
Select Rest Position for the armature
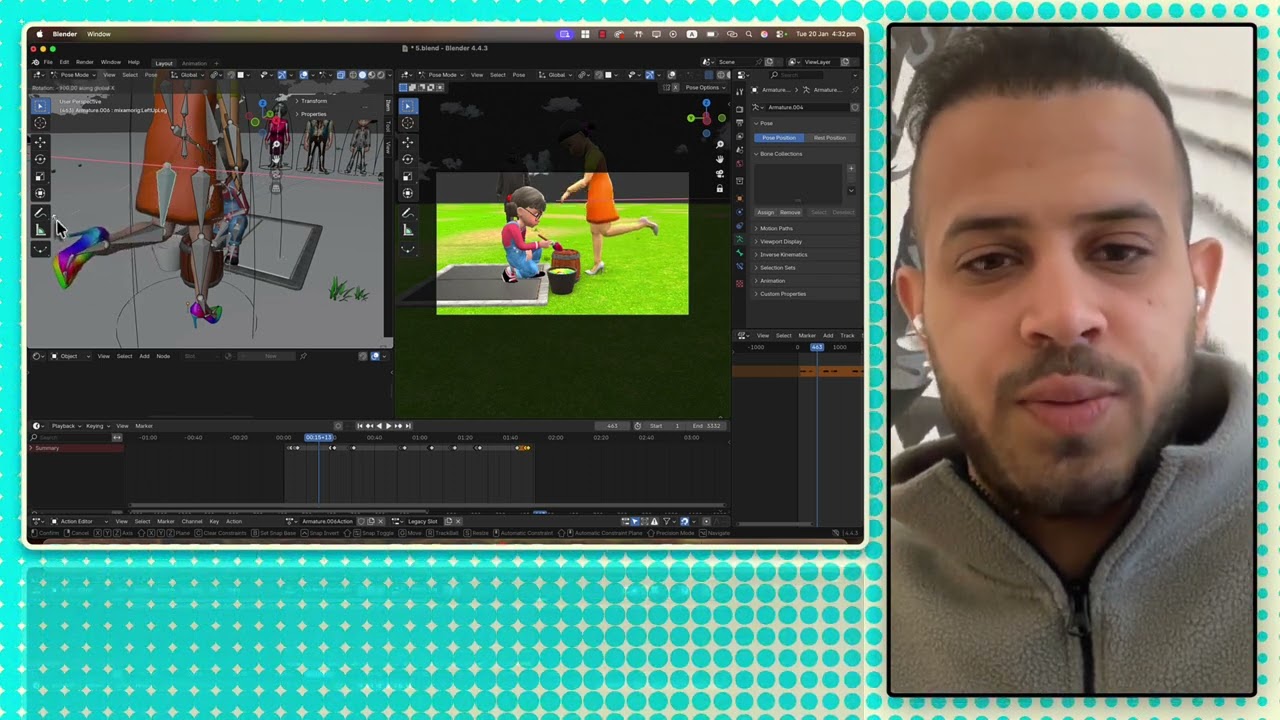click(830, 138)
